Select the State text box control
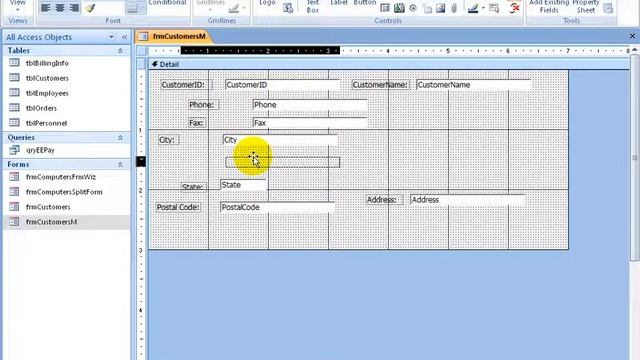The width and height of the screenshot is (640, 360). click(244, 185)
